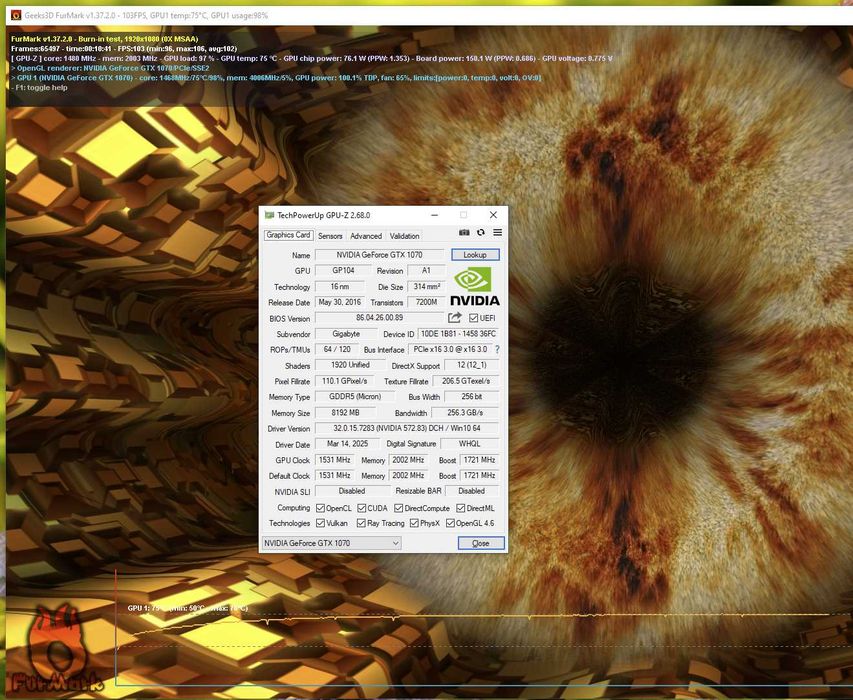This screenshot has height=700, width=853.
Task: Minimize the GPU-Z window
Action: [x=434, y=215]
